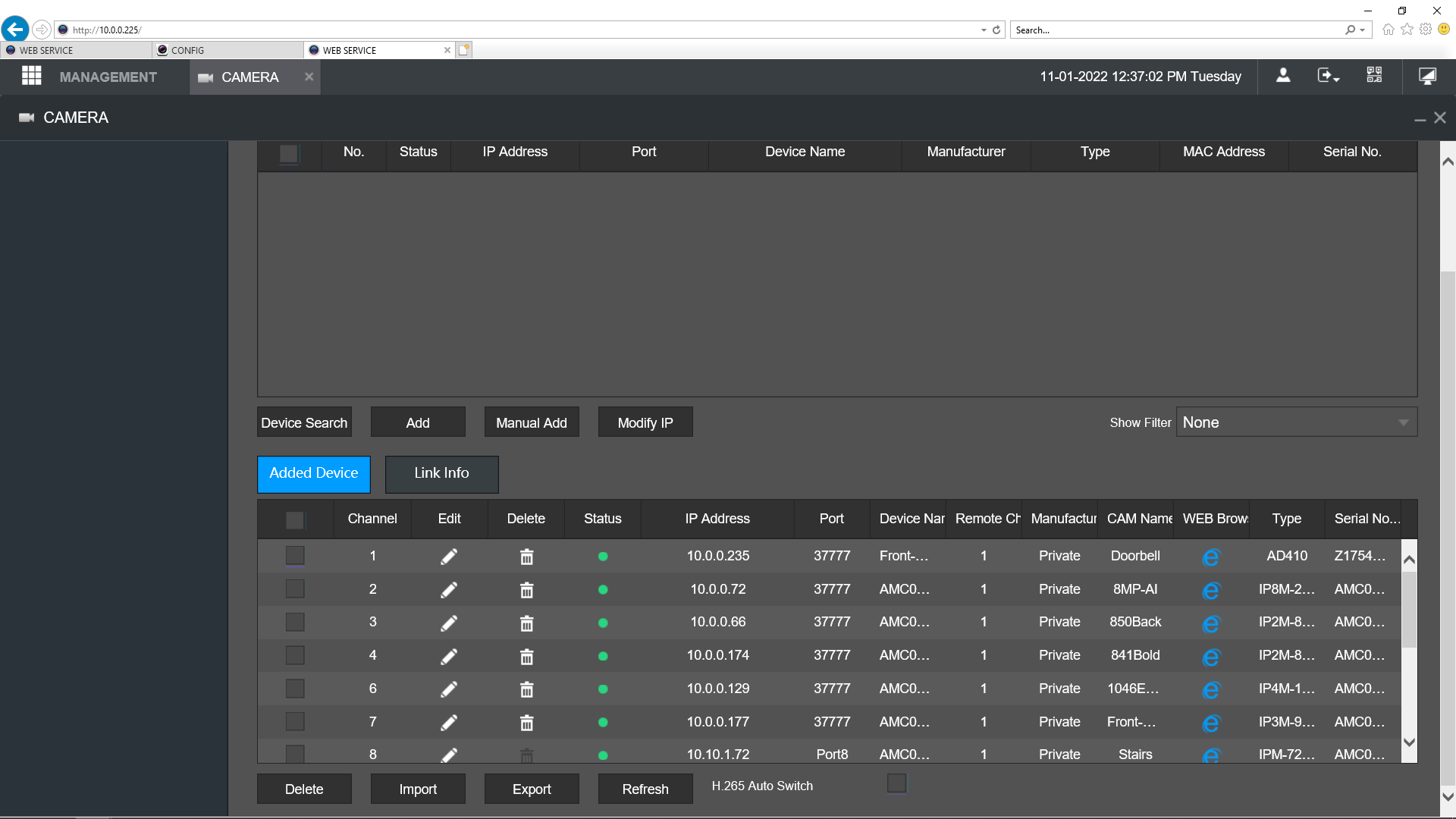Click page scrollbar down arrow
The height and width of the screenshot is (819, 1456).
pos(1448,796)
